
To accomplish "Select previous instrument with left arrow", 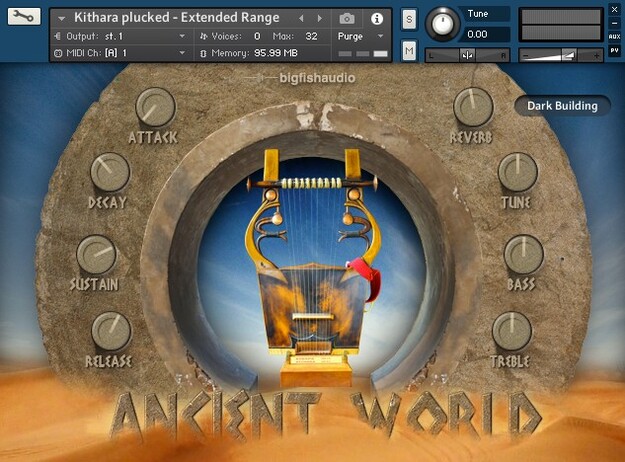I will pos(301,18).
